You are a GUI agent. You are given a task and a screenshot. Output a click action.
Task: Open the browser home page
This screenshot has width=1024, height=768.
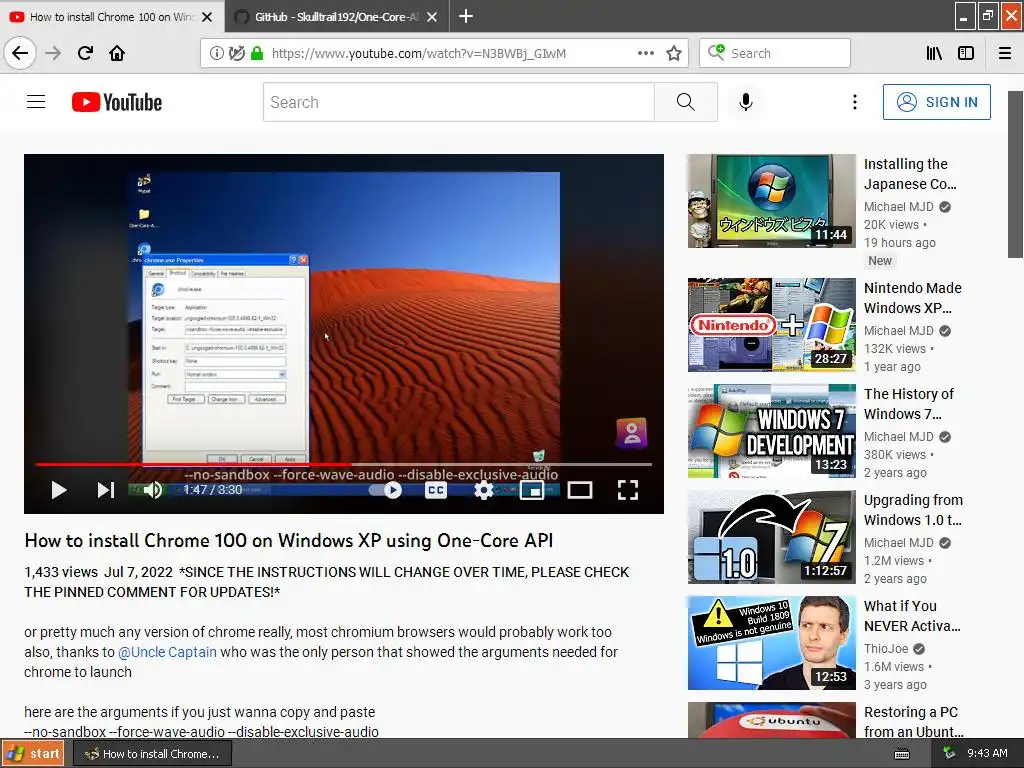[117, 53]
